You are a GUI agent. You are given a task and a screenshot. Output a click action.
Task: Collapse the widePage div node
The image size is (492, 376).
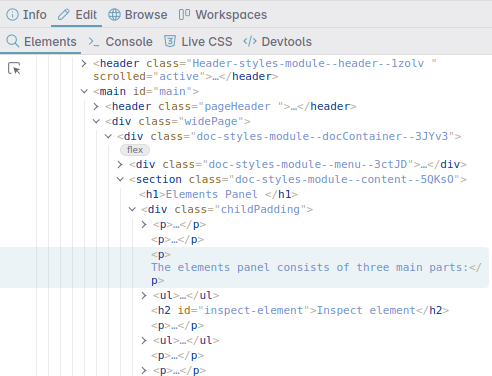[96, 121]
